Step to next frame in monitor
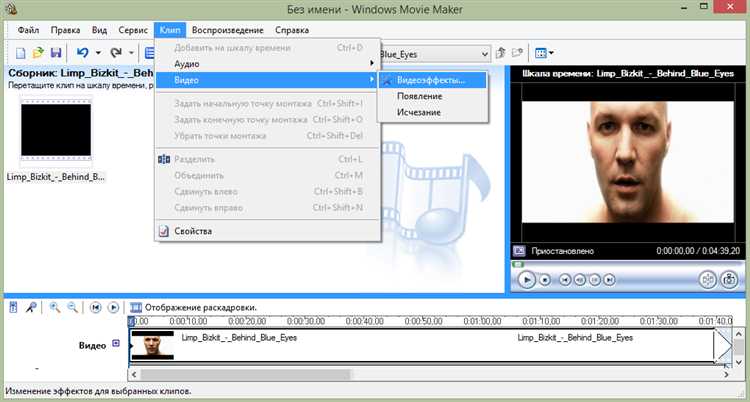This screenshot has width=750, height=402. coord(595,280)
